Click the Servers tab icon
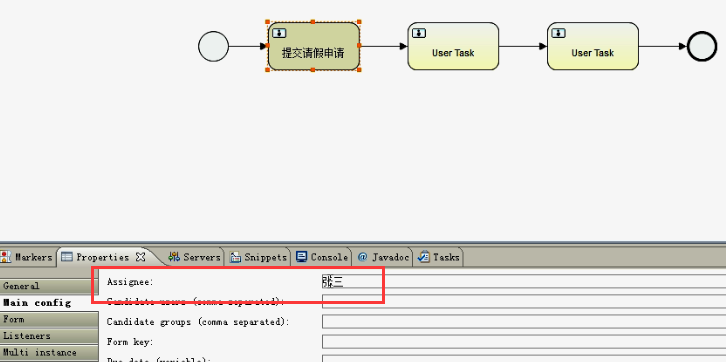726x362 pixels. point(174,256)
